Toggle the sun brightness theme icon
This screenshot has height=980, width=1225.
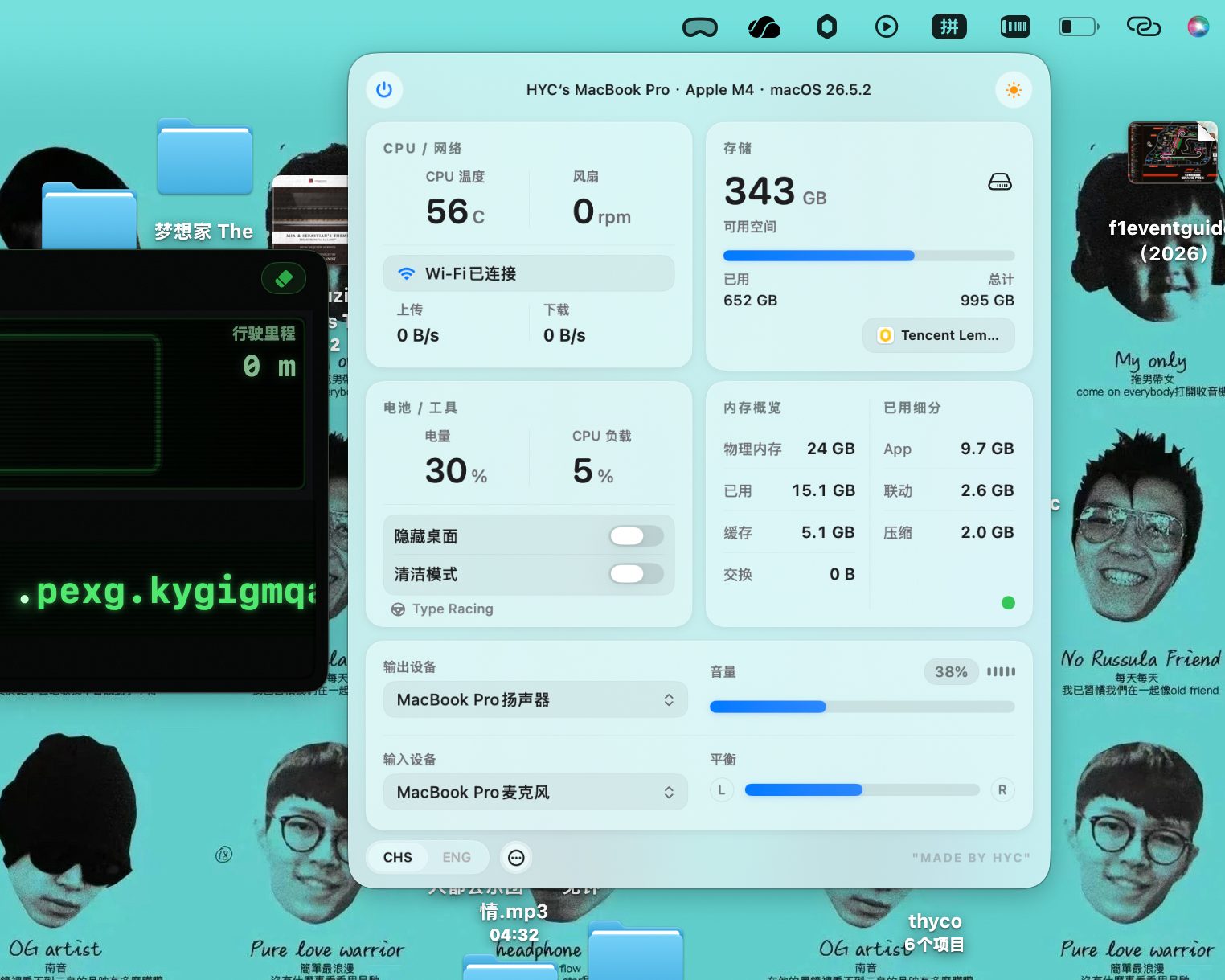coord(1014,89)
